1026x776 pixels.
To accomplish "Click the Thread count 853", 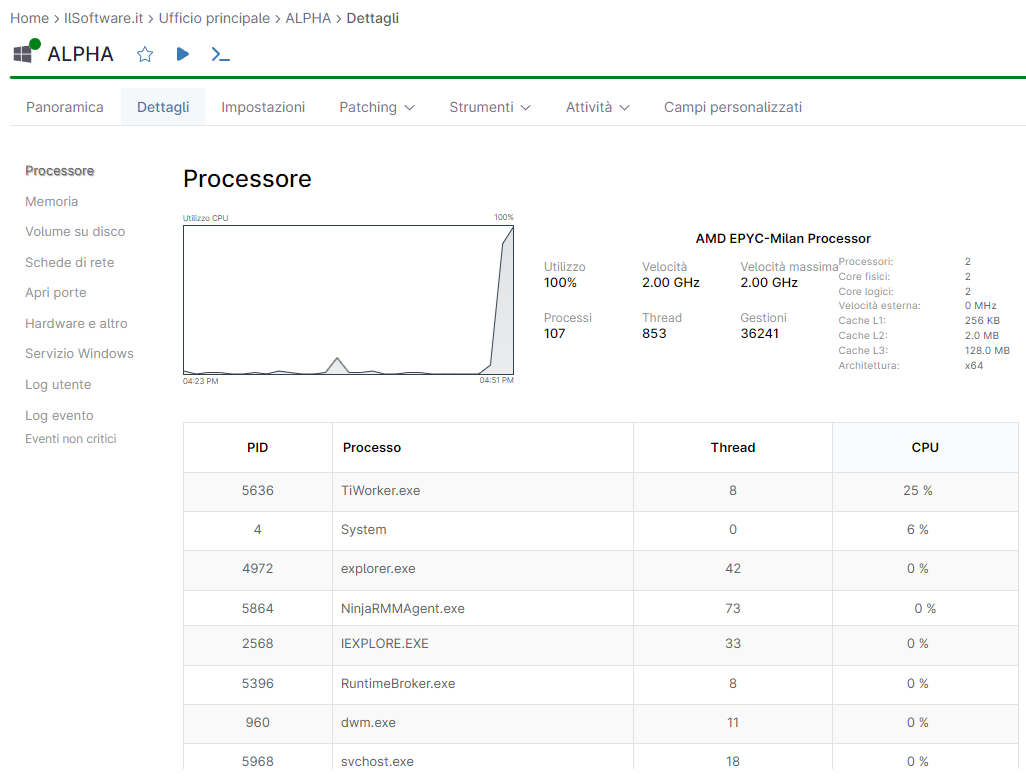I will point(654,334).
